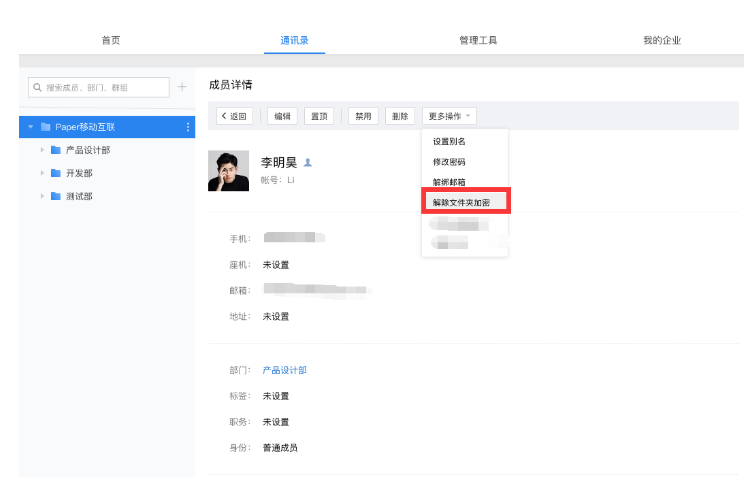Click the 测试部 folder icon
The image size is (744, 491).
[x=56, y=196]
